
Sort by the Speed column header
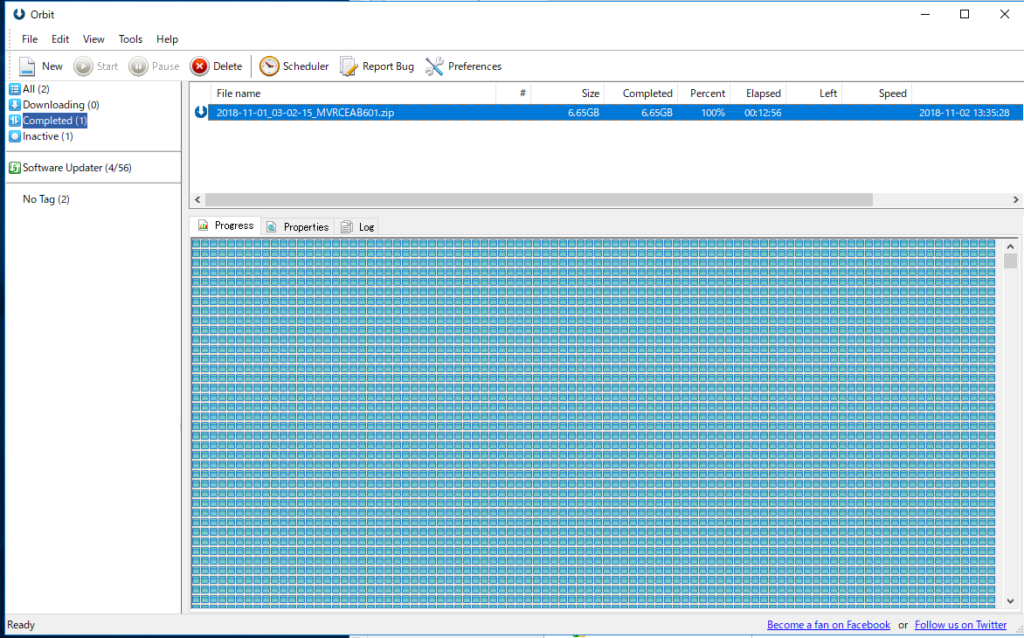(x=876, y=93)
